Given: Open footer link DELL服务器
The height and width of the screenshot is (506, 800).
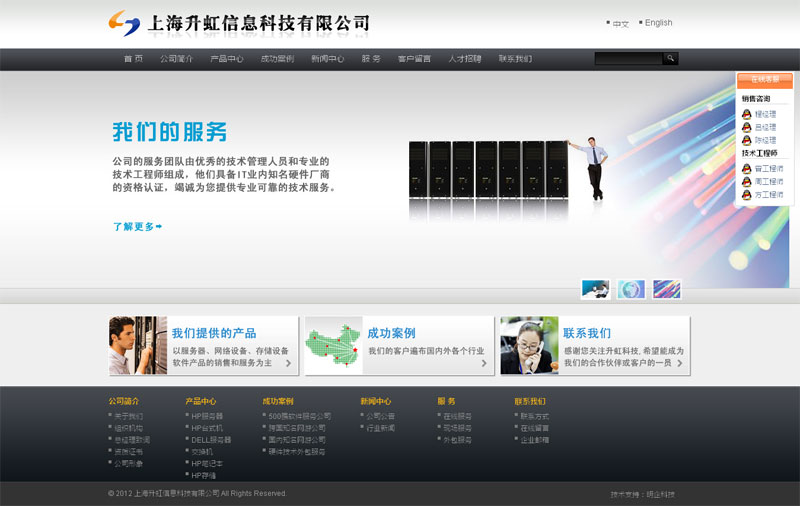Looking at the screenshot, I should click(211, 440).
